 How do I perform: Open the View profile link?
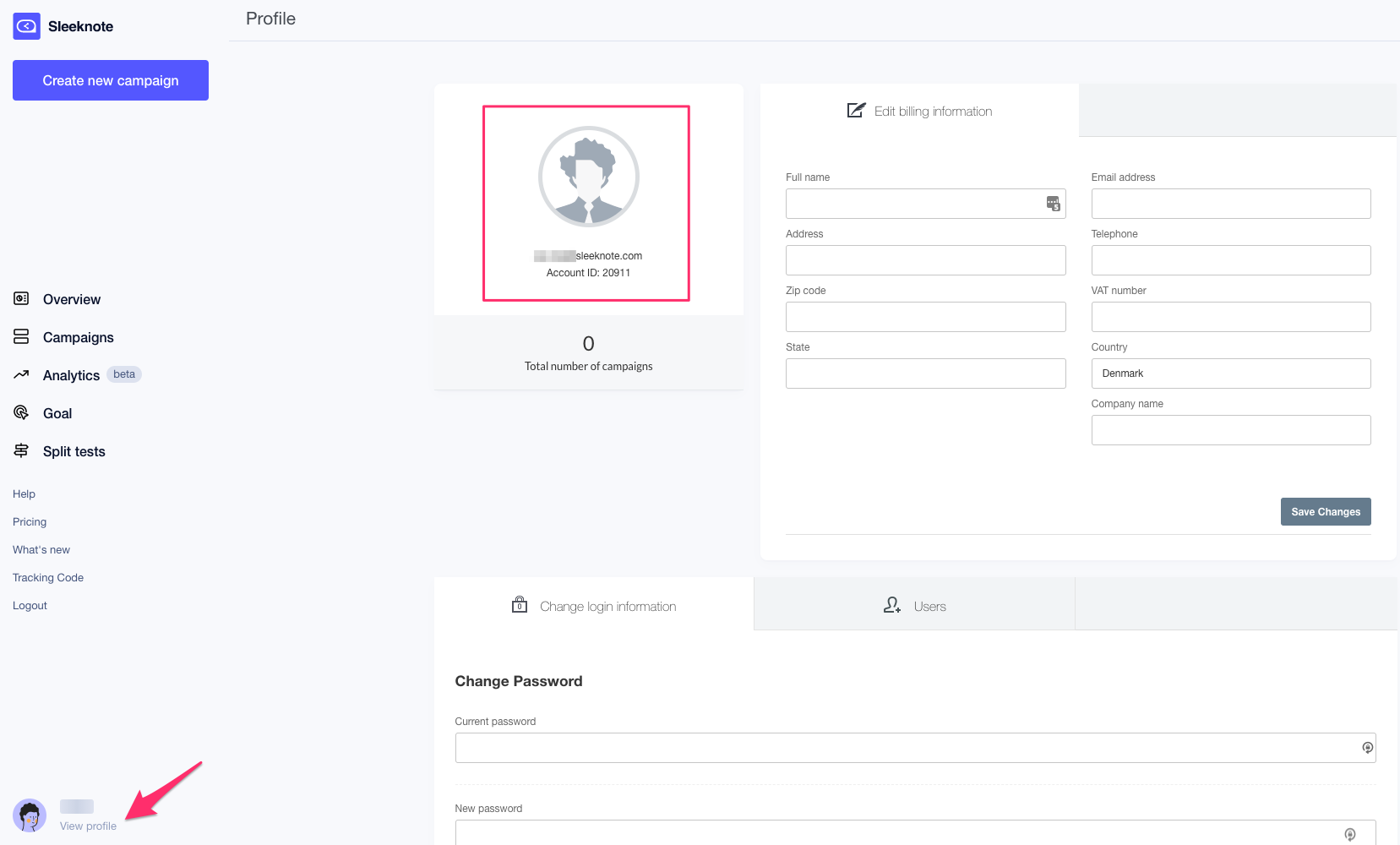[x=88, y=826]
